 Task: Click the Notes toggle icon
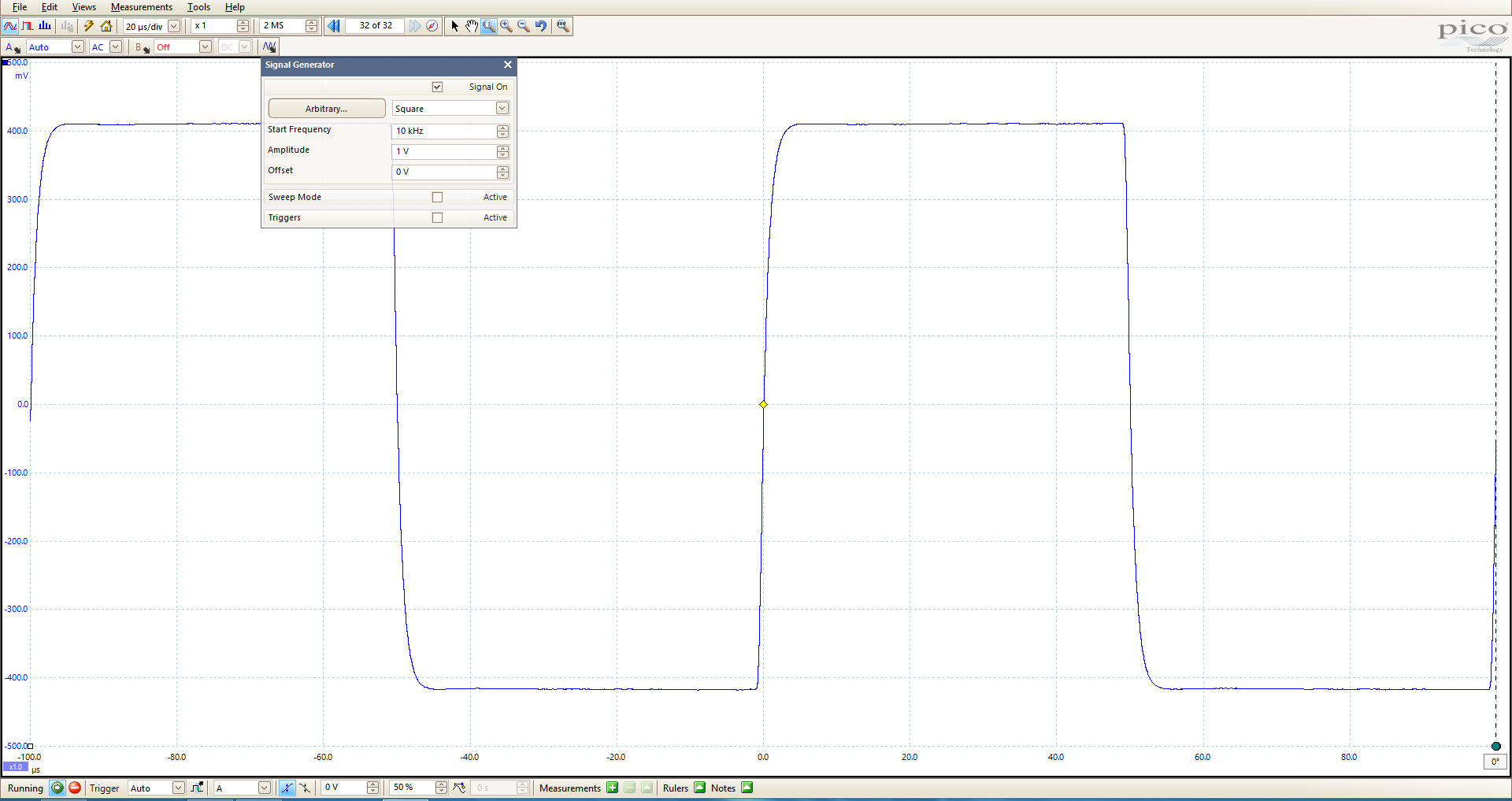747,788
